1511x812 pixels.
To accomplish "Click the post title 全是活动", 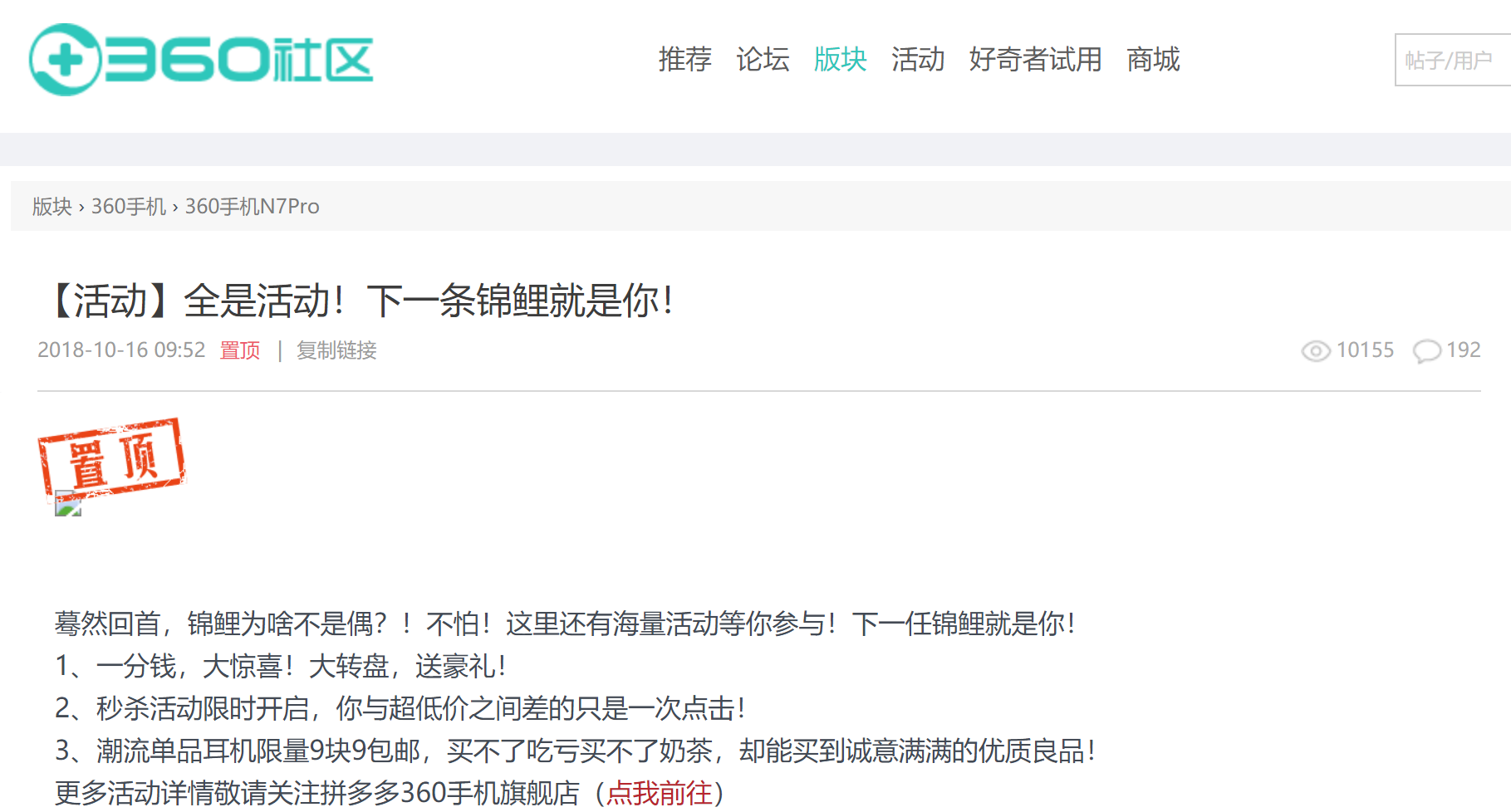I will (x=362, y=301).
